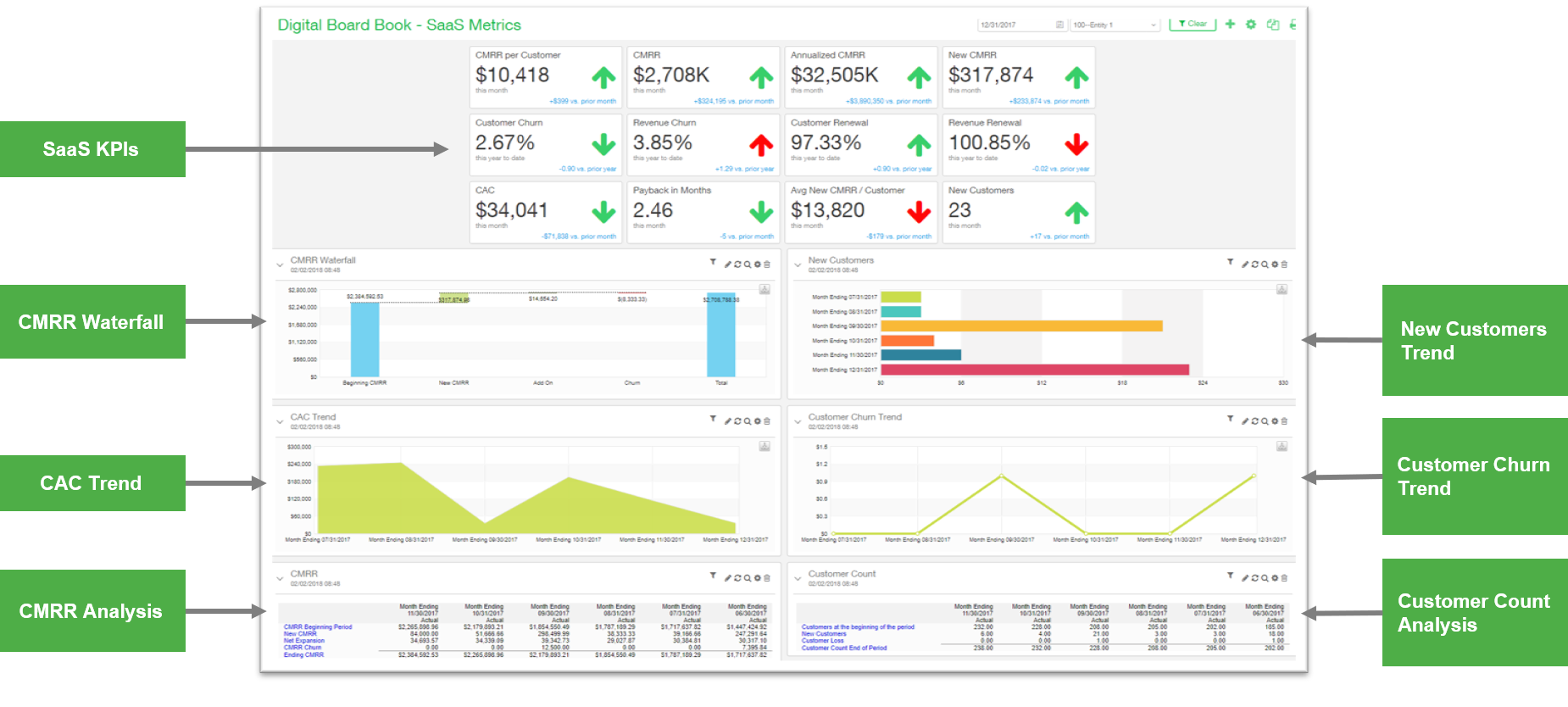Collapse the CAC Trend panel
Viewport: 1568px width, 707px height.
click(x=281, y=422)
